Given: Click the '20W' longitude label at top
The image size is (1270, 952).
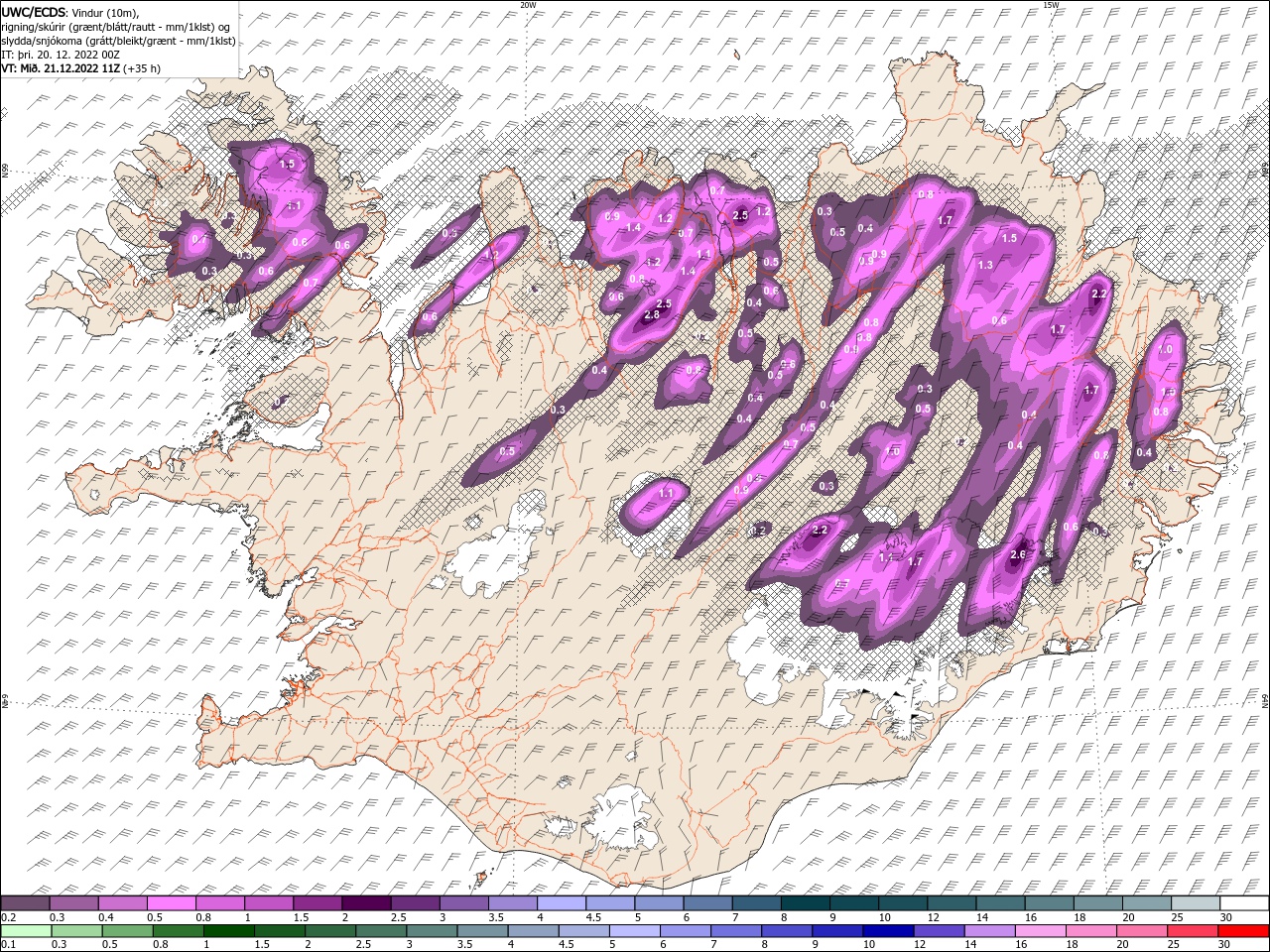Looking at the screenshot, I should tap(528, 5).
